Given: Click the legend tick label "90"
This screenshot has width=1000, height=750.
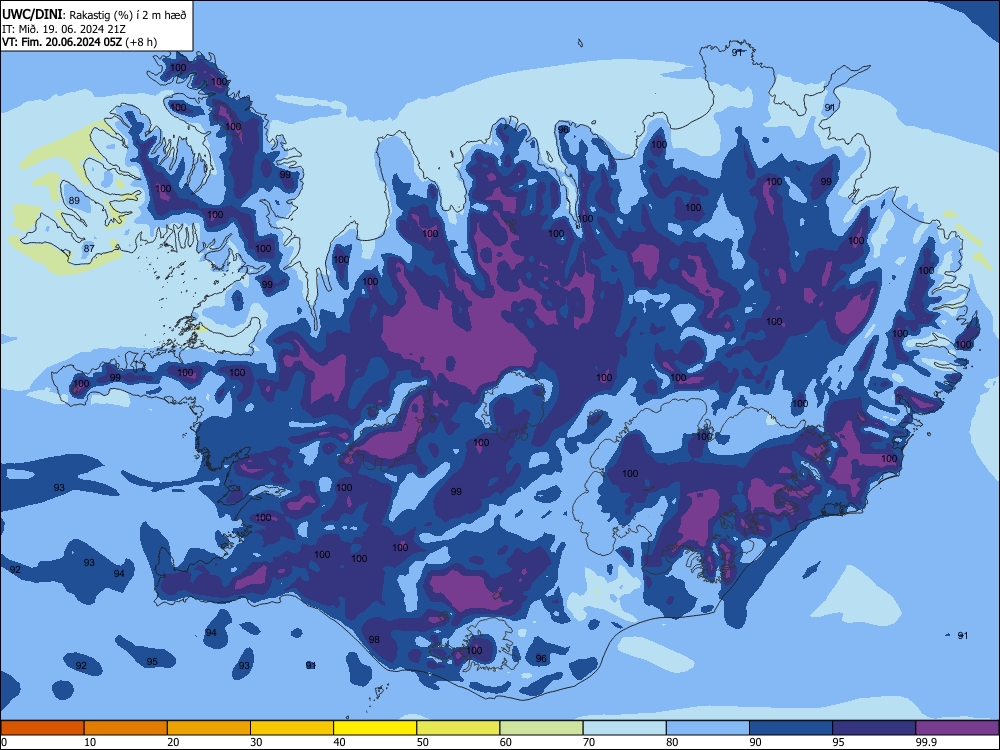Looking at the screenshot, I should pos(756,742).
